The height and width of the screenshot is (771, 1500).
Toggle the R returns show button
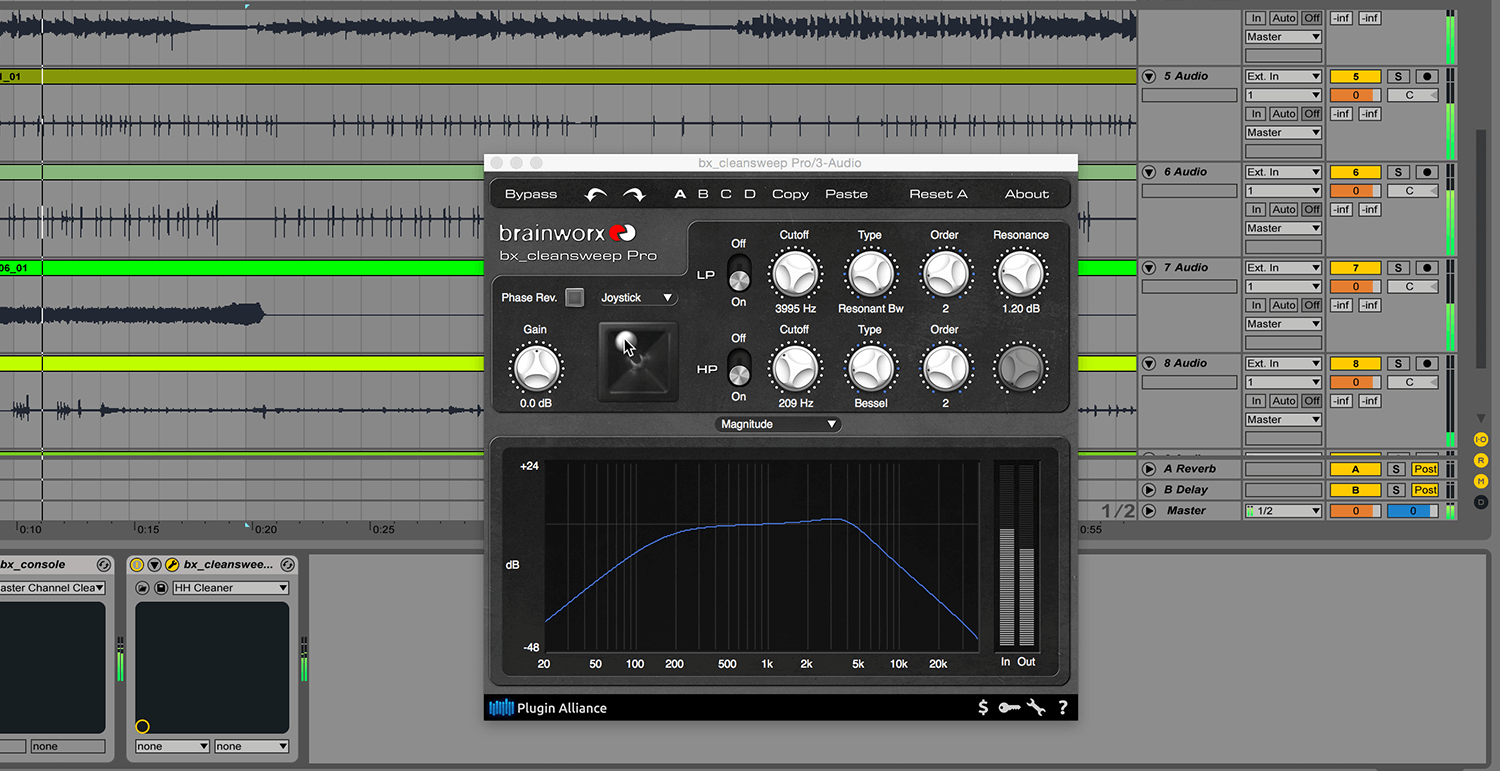pyautogui.click(x=1481, y=460)
